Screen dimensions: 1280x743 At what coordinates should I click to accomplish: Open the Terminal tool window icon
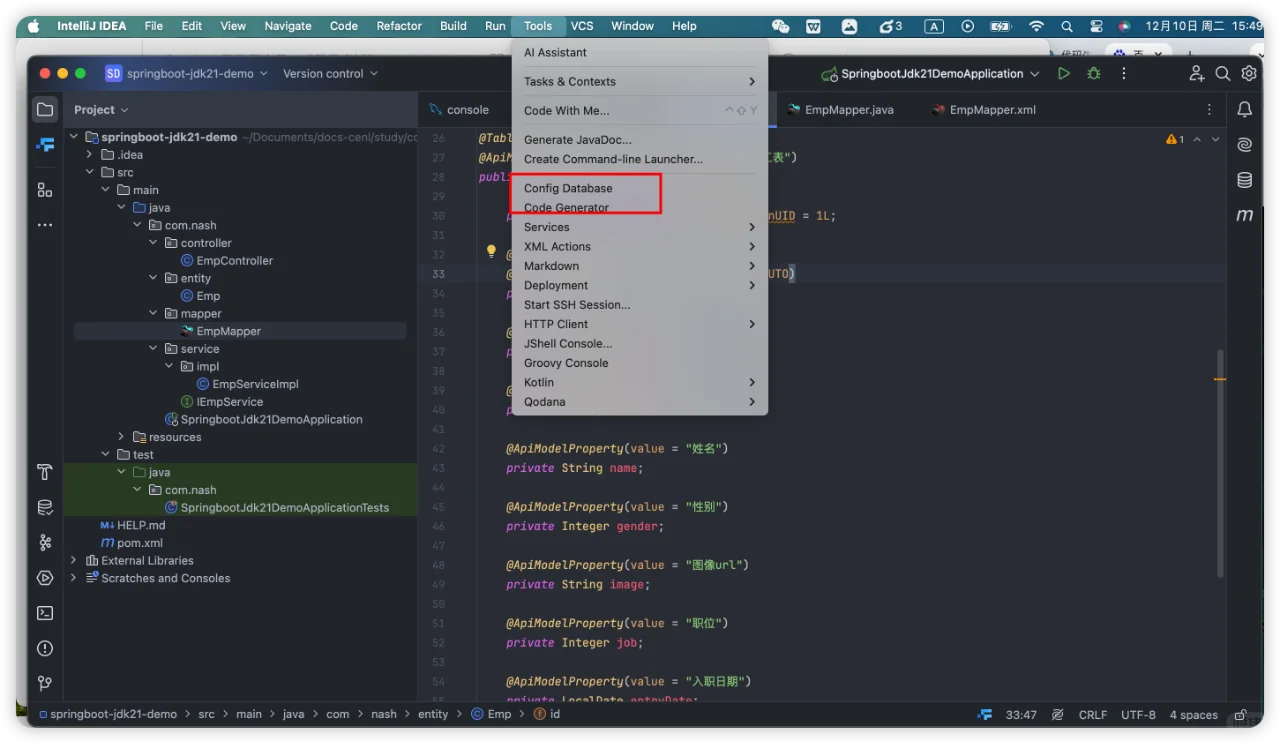pyautogui.click(x=45, y=613)
